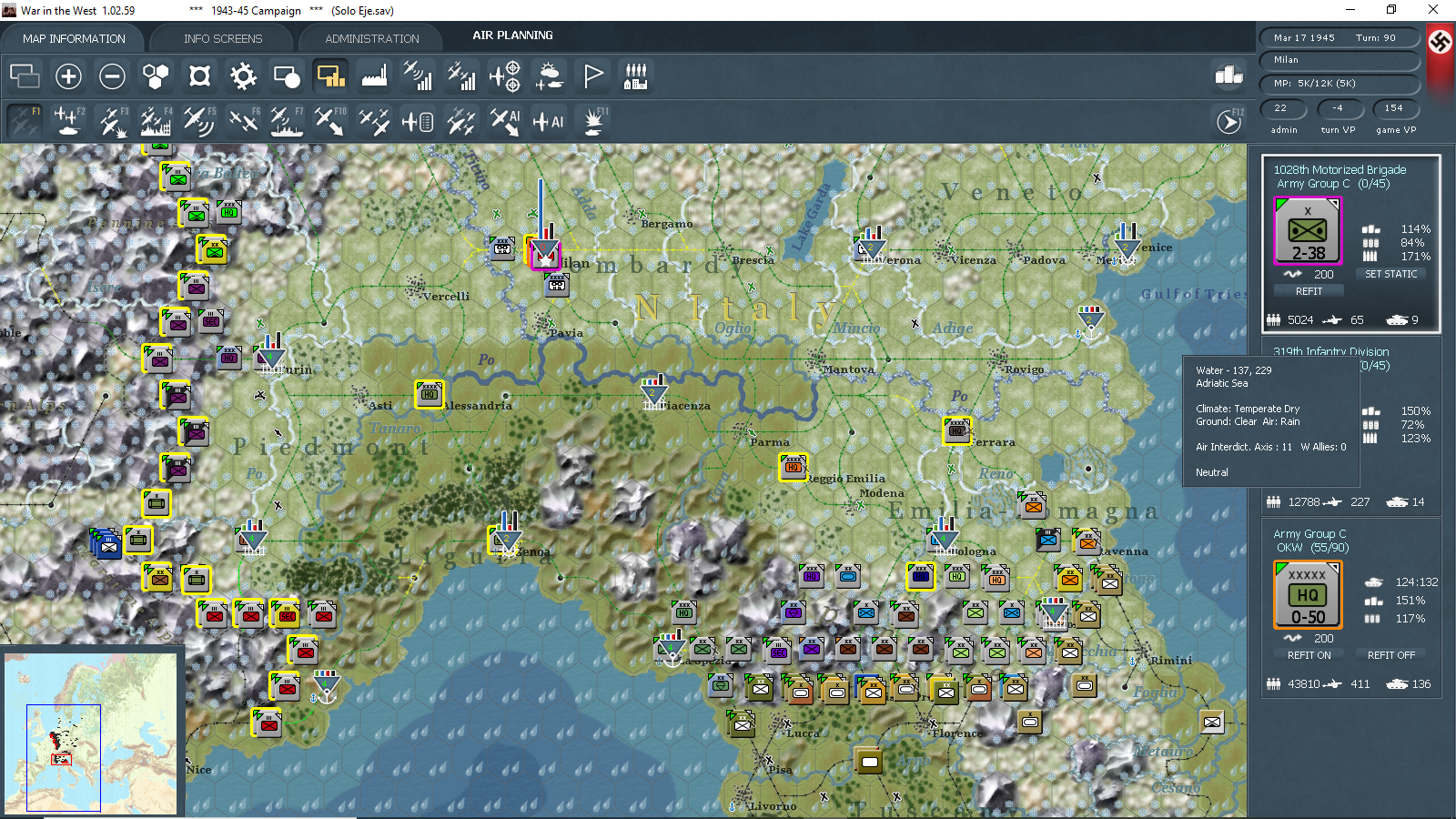This screenshot has height=819, width=1456.
Task: Toggle the victory flag locations icon
Action: point(592,76)
